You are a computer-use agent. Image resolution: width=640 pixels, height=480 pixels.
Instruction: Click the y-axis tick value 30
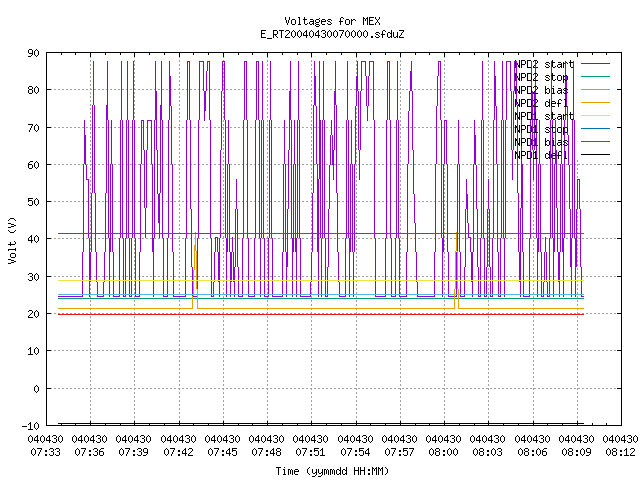33,277
